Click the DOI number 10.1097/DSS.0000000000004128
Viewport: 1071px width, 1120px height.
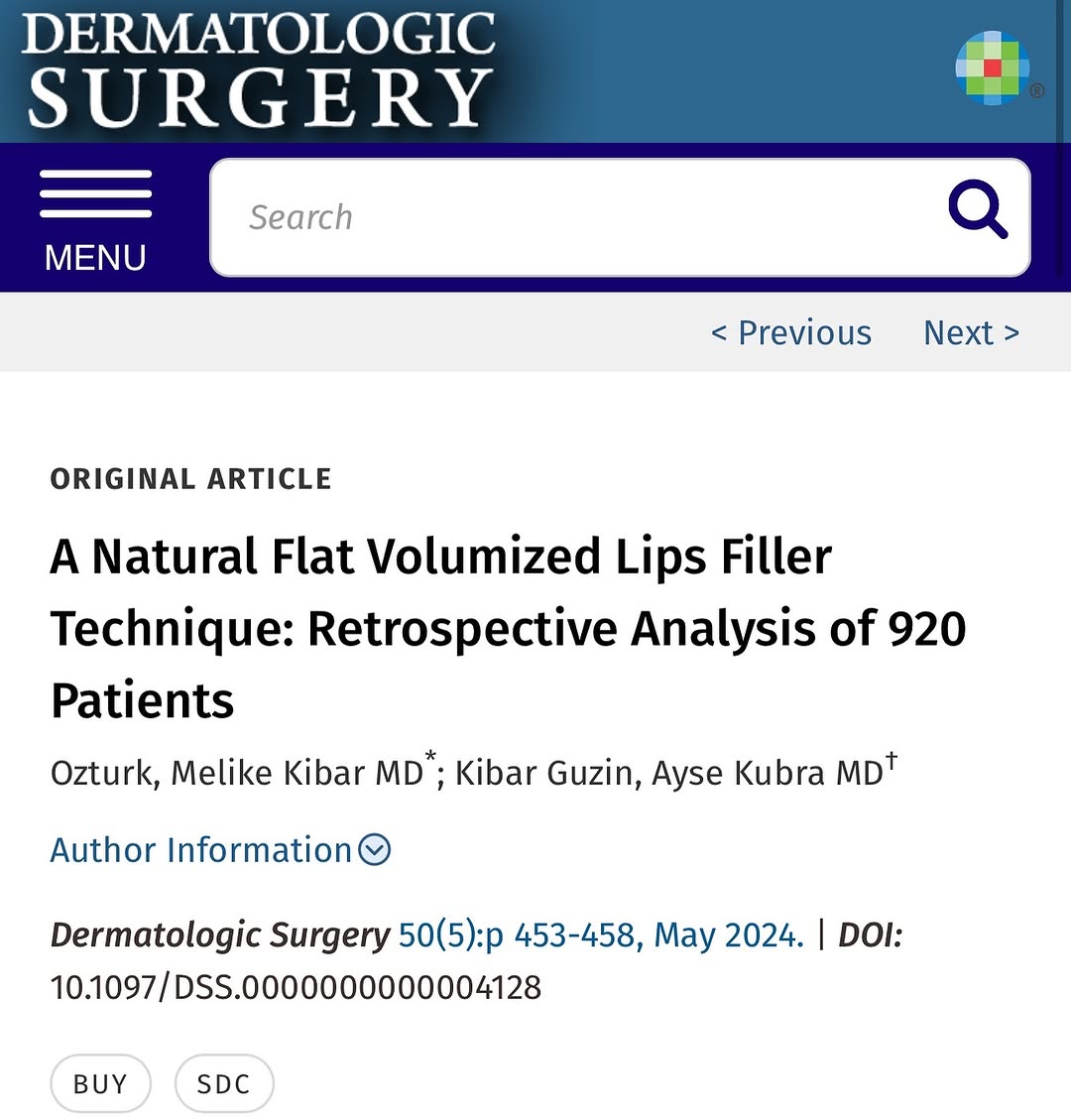[296, 987]
